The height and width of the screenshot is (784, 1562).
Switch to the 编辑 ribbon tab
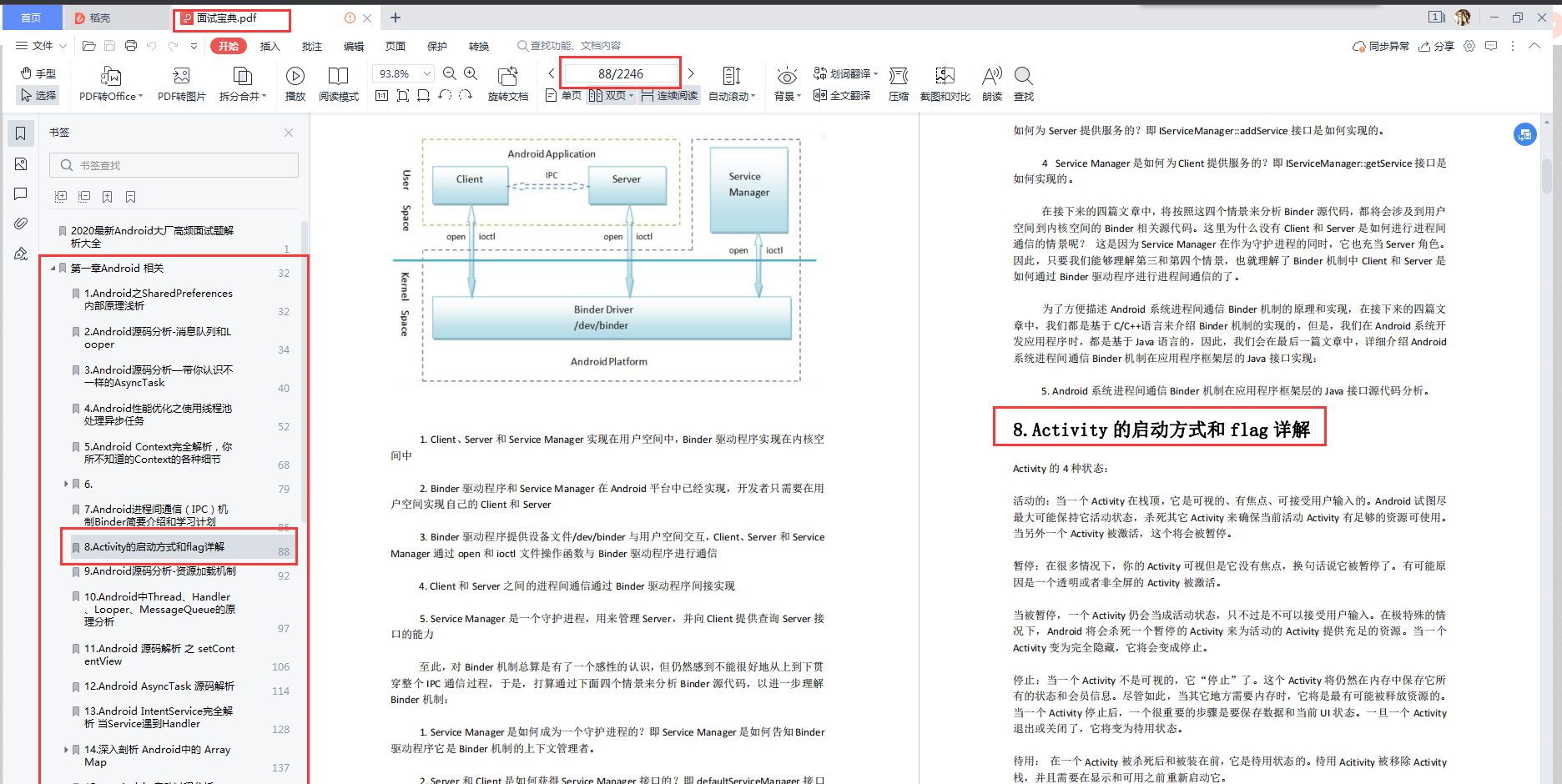click(x=354, y=46)
